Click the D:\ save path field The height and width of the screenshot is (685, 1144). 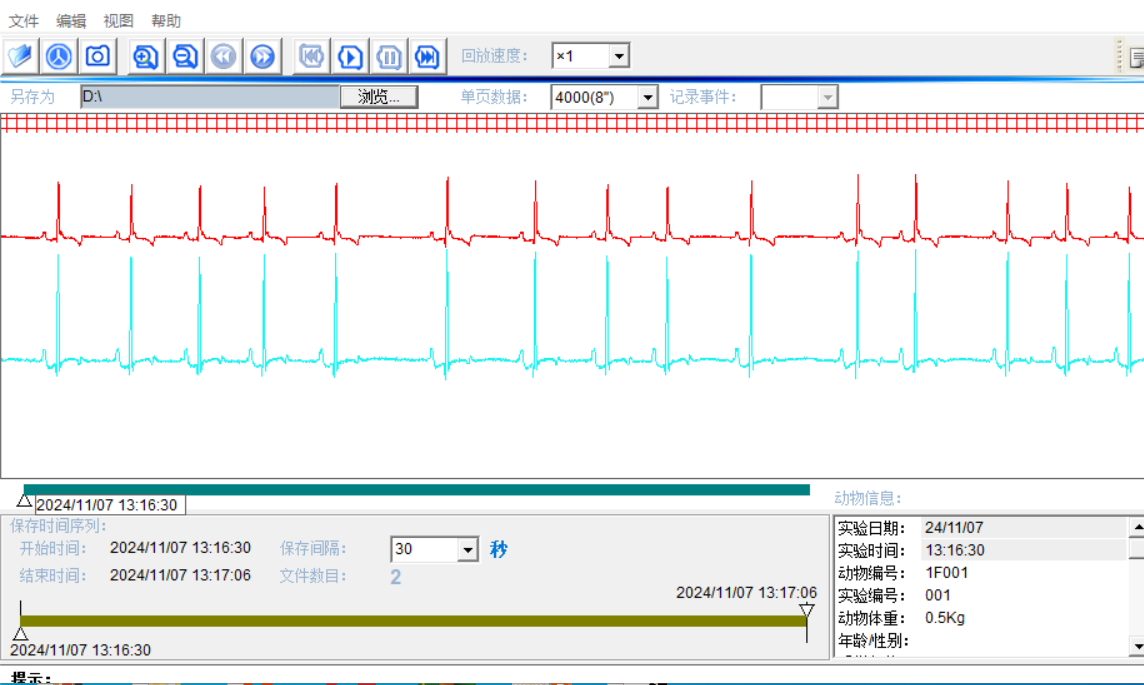point(208,97)
